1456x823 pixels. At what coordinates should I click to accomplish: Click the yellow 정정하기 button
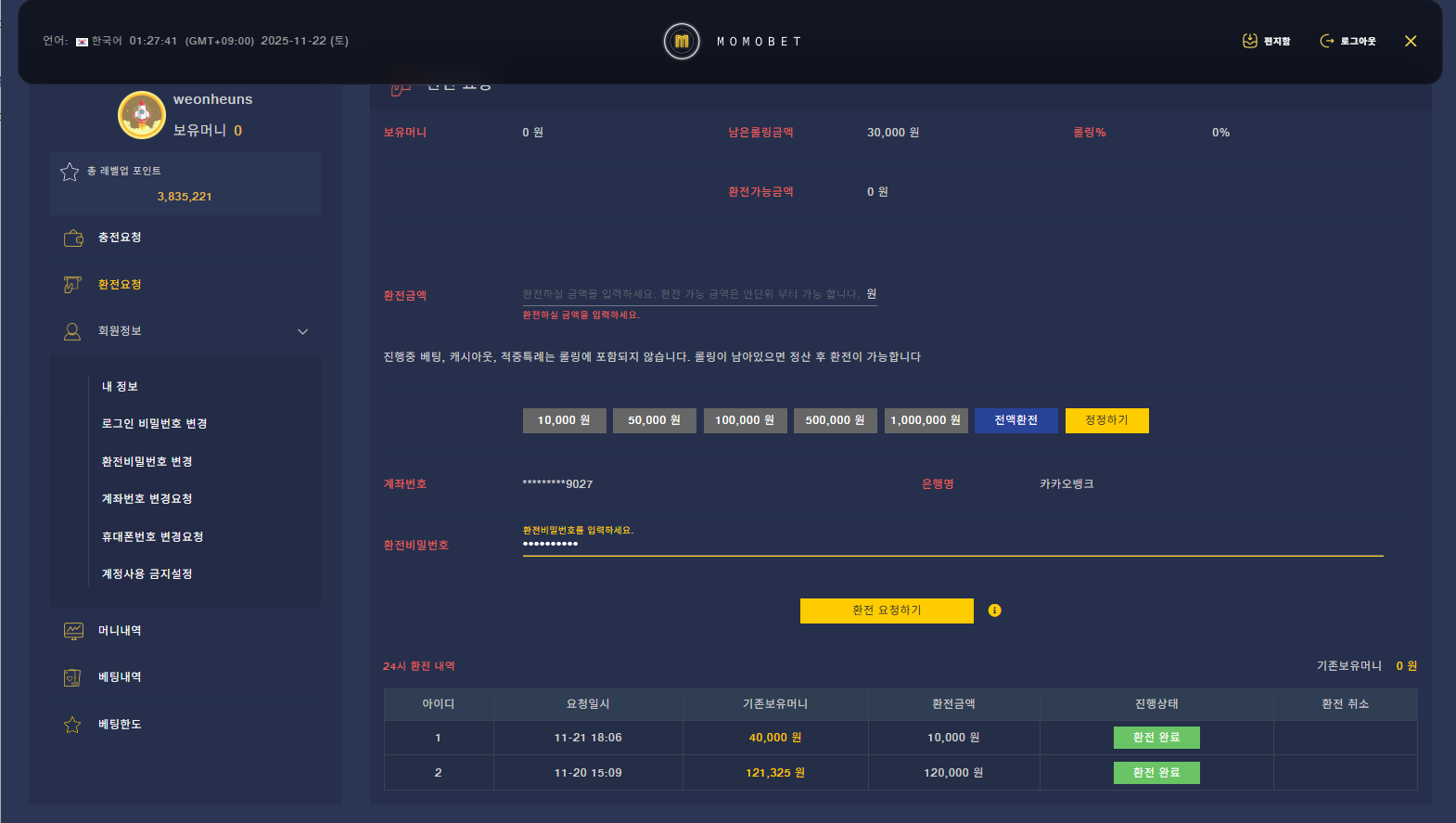pyautogui.click(x=1106, y=420)
